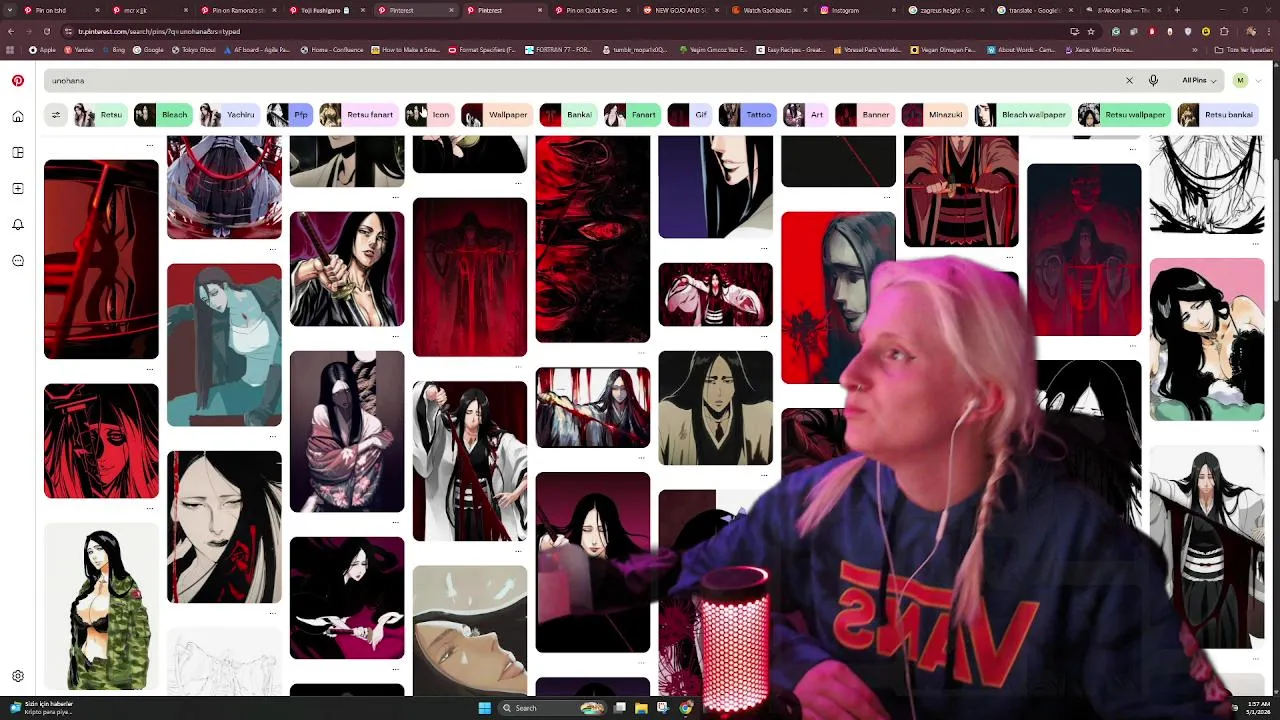1280x720 pixels.
Task: Expand the bookmarks overflow chevron
Action: point(1194,50)
